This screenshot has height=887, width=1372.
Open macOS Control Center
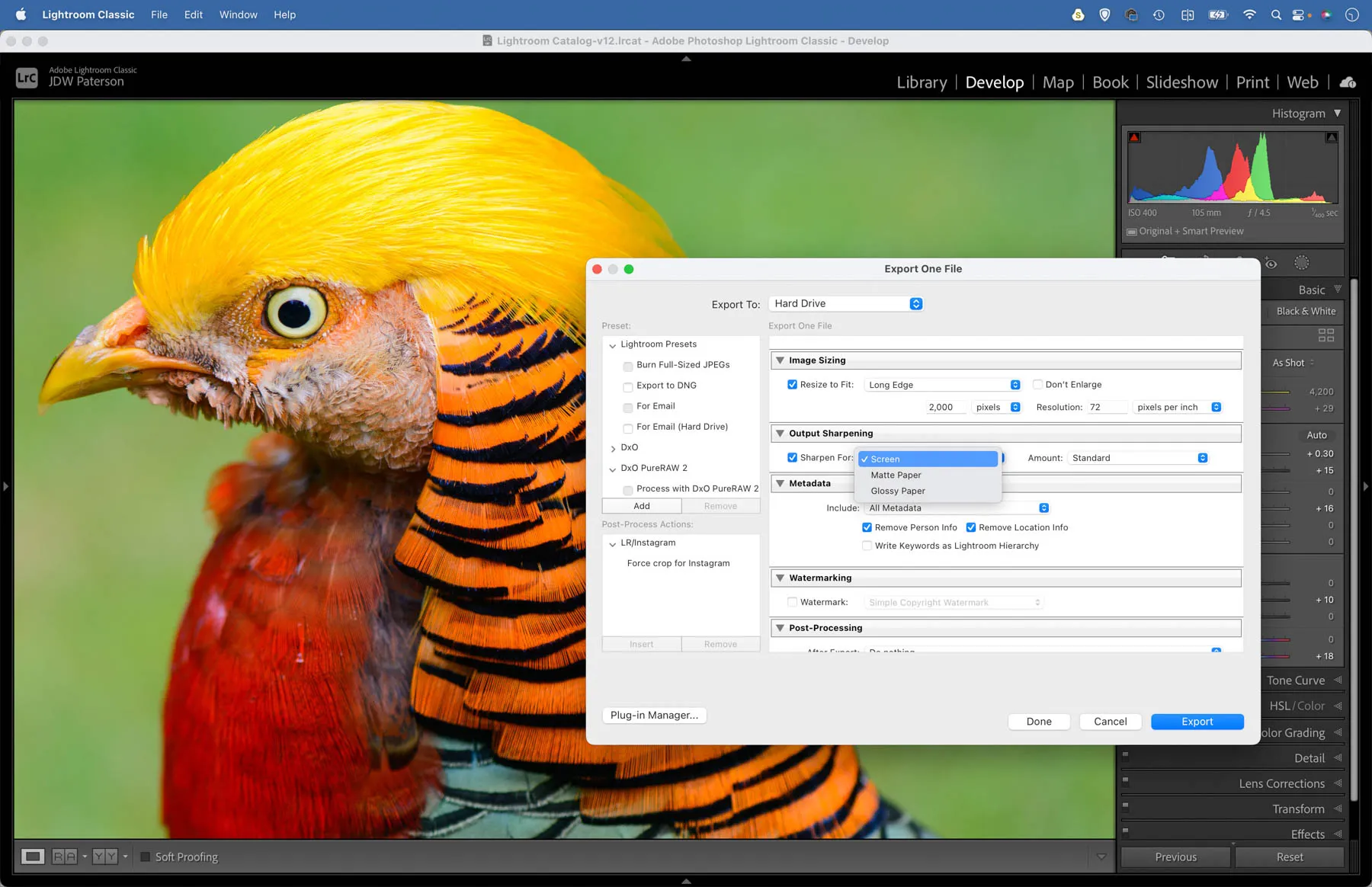point(1298,14)
